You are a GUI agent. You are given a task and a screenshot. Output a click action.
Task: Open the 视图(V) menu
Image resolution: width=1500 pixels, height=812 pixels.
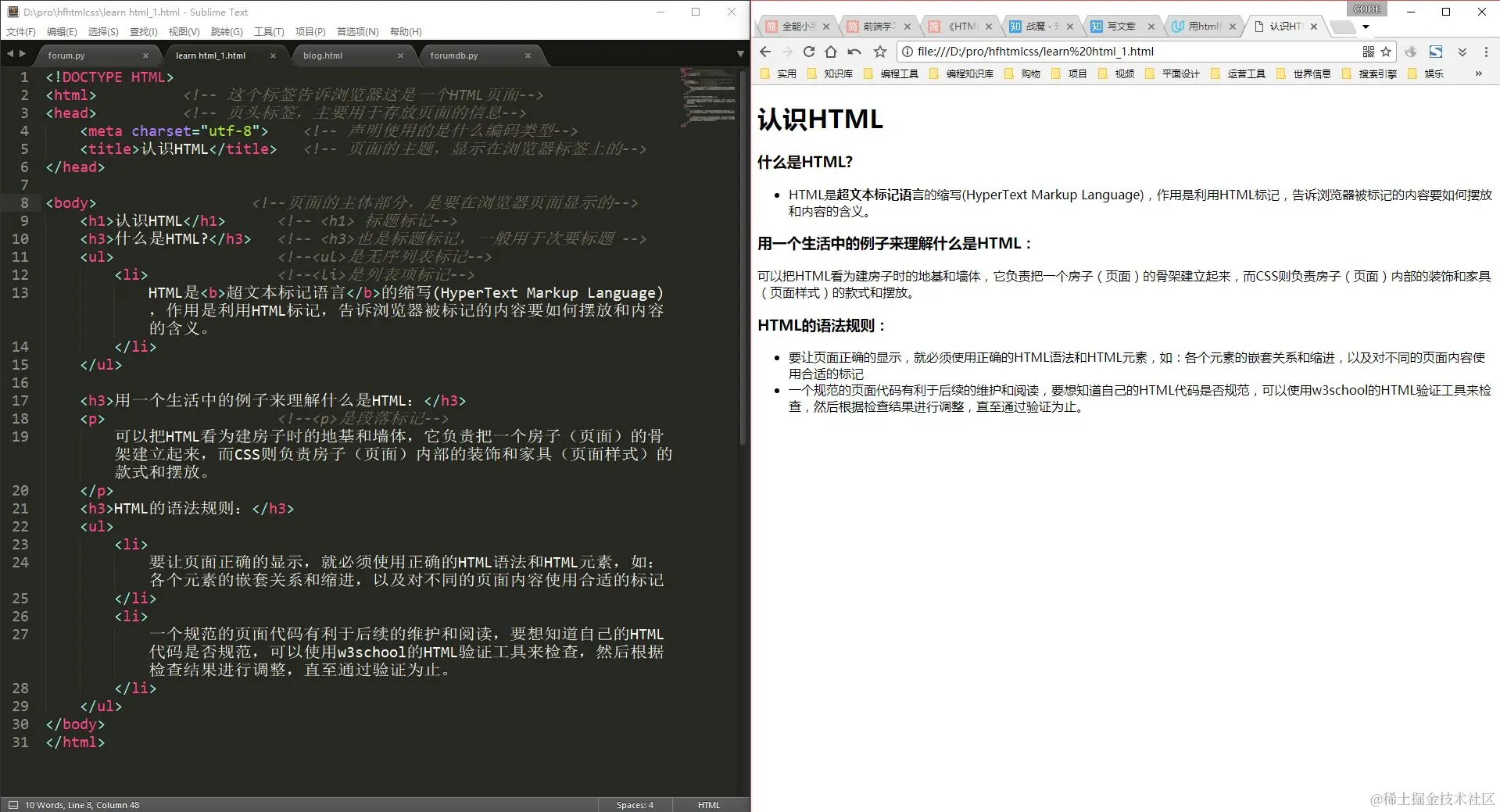pos(184,32)
